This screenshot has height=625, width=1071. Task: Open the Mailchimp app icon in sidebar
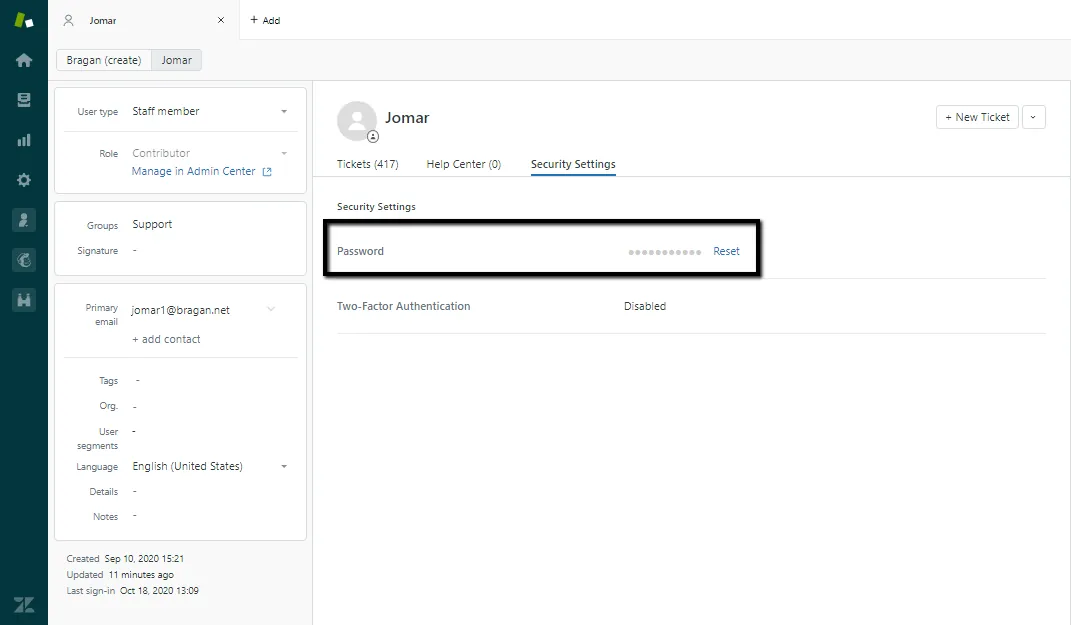pos(24,260)
